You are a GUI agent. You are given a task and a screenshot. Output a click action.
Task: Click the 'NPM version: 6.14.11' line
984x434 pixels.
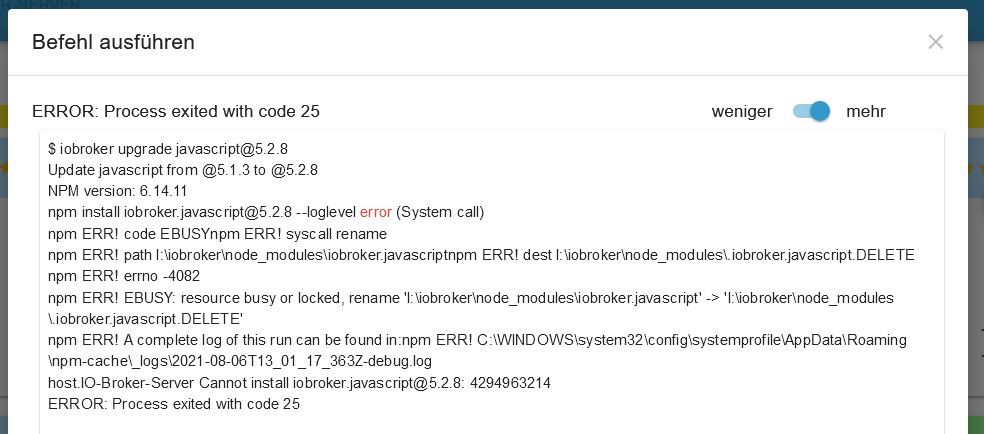click(x=118, y=191)
